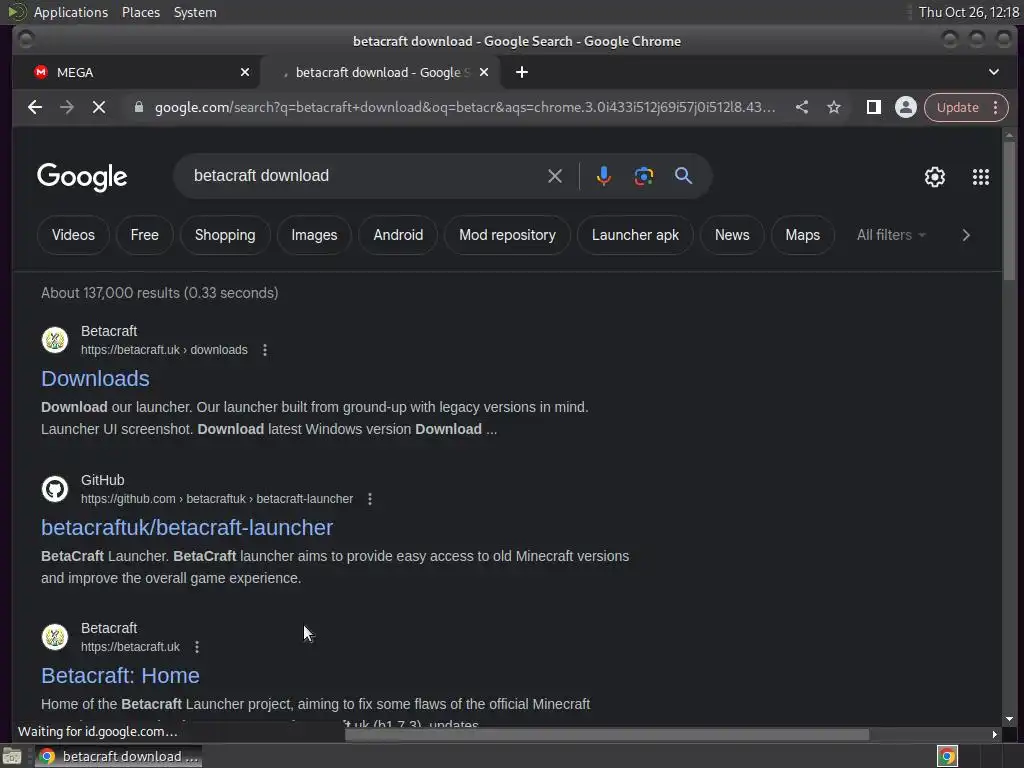Click the horizontal scrollbar thumb
Viewport: 1024px width, 768px height.
point(607,734)
